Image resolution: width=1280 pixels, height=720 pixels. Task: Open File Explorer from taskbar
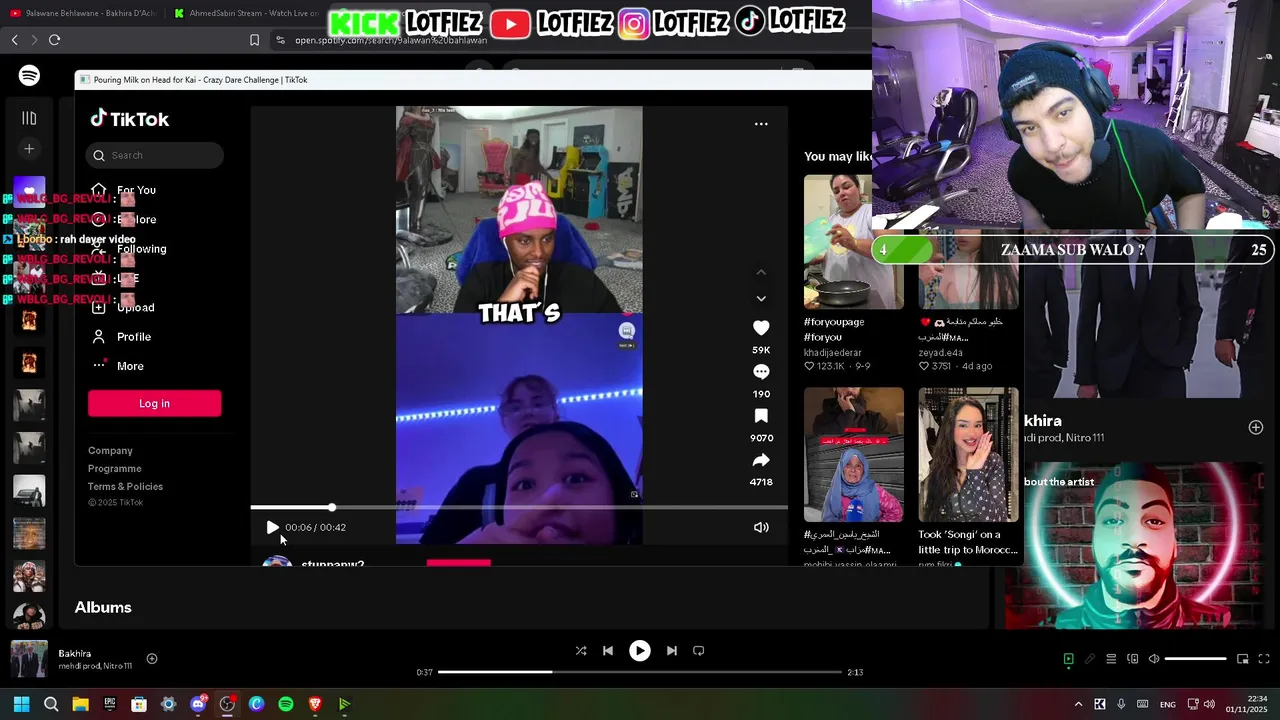(x=81, y=704)
